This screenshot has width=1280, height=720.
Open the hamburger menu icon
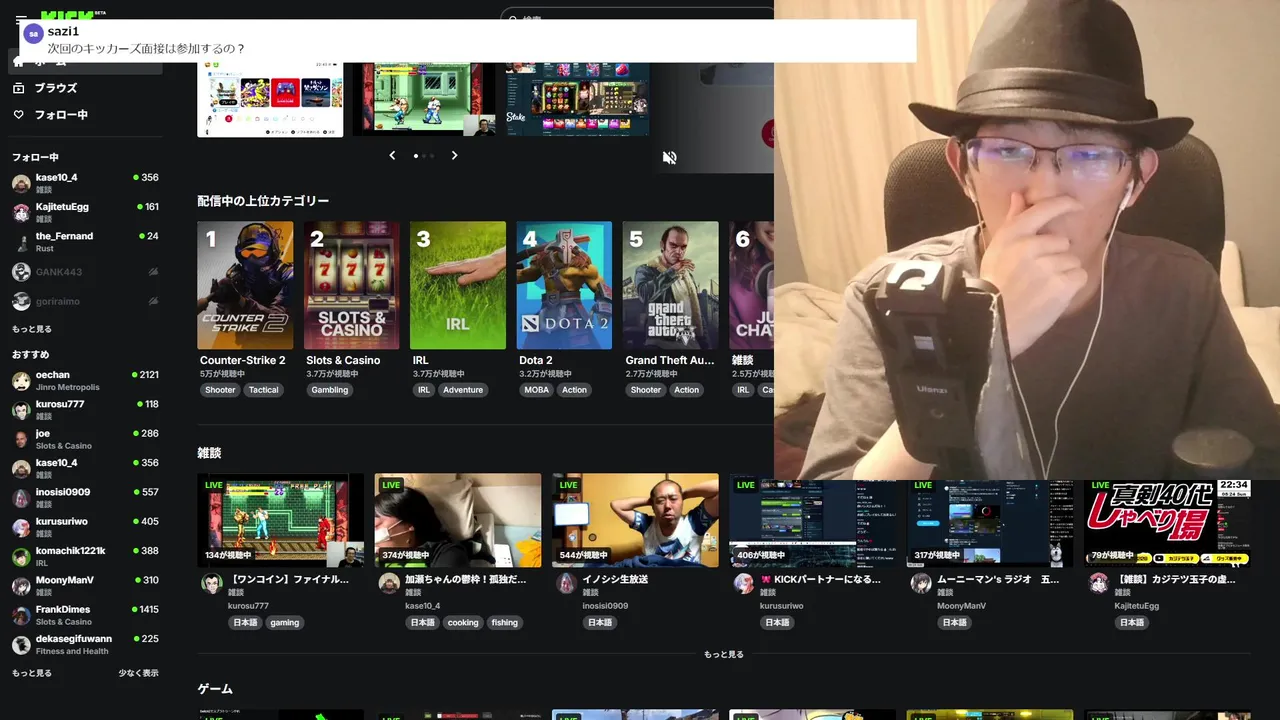pos(21,18)
